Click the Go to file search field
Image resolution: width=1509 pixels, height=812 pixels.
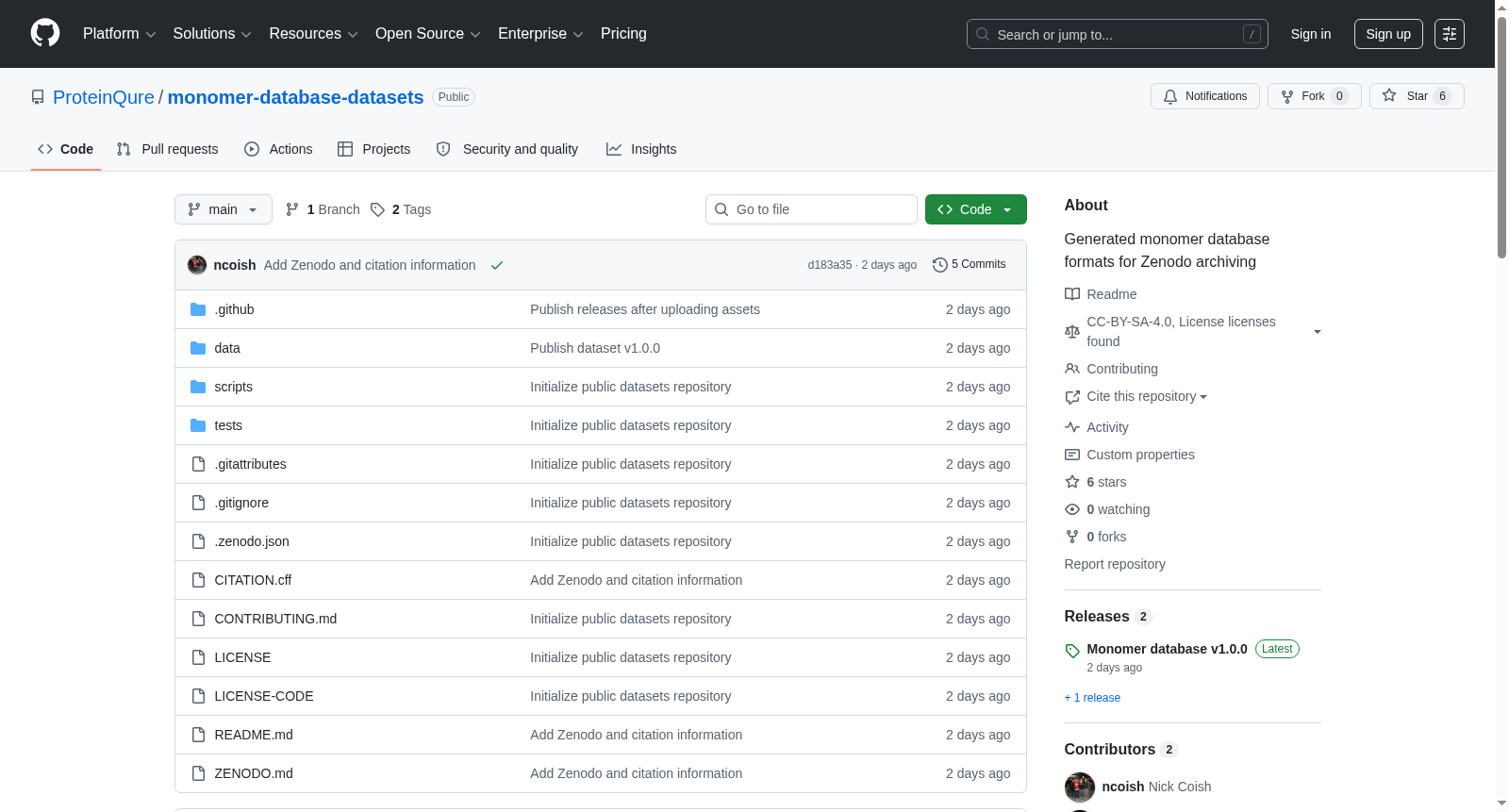[811, 209]
